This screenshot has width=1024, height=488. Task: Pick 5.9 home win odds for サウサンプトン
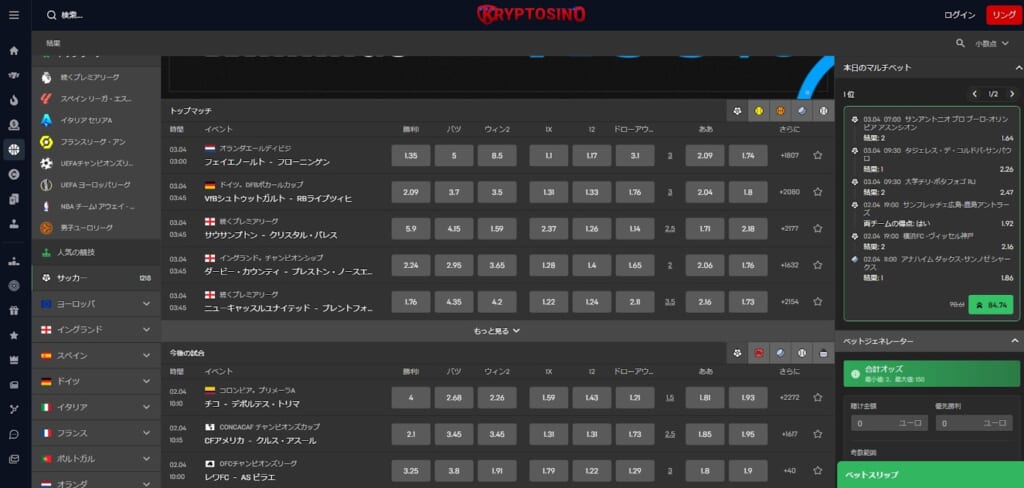pyautogui.click(x=411, y=229)
